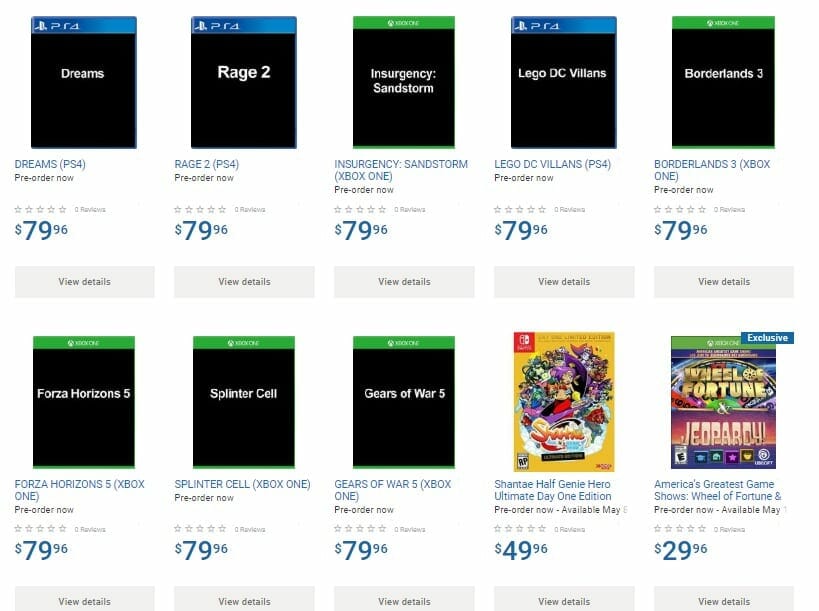
Task: Select the Forza Horizons 5 cover image
Action: pyautogui.click(x=84, y=401)
